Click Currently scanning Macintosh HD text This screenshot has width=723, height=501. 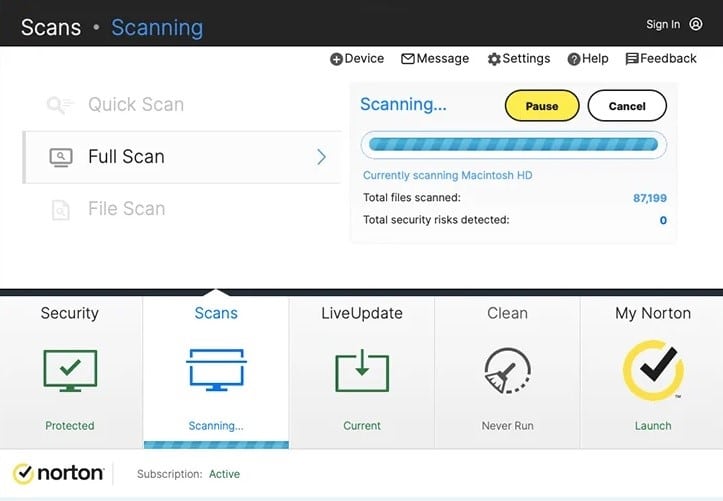448,176
